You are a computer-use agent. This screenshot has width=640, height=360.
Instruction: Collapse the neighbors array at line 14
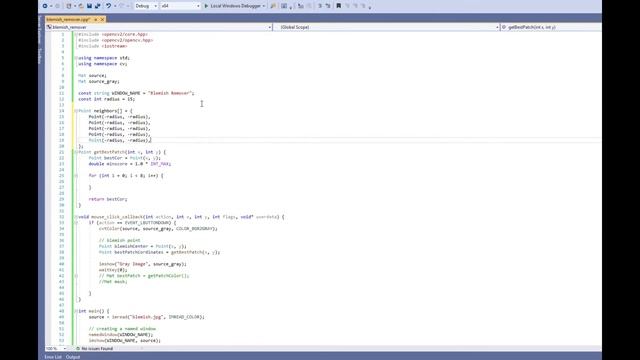point(76,111)
